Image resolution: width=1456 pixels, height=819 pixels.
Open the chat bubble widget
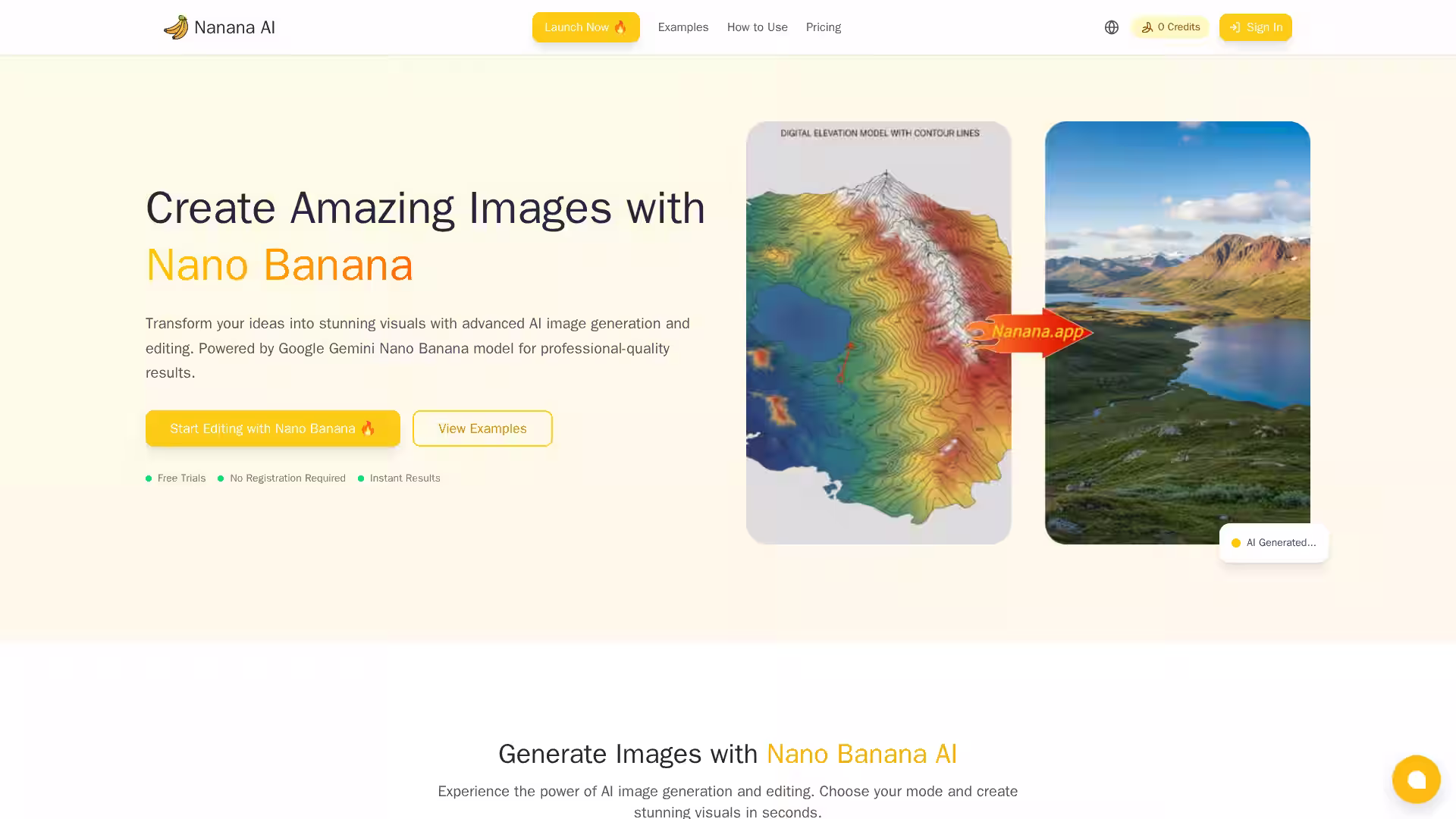[x=1416, y=779]
